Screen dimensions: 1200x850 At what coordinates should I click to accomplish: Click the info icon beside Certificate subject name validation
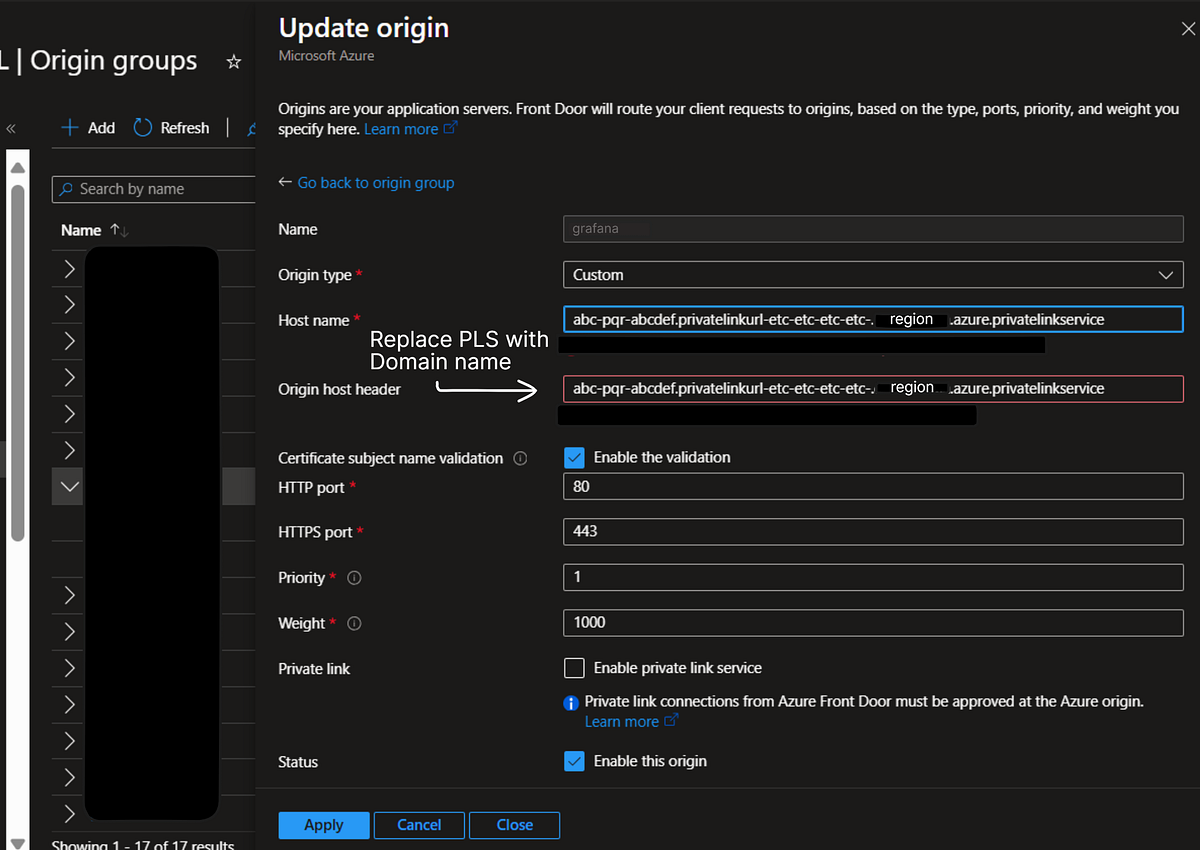(518, 458)
